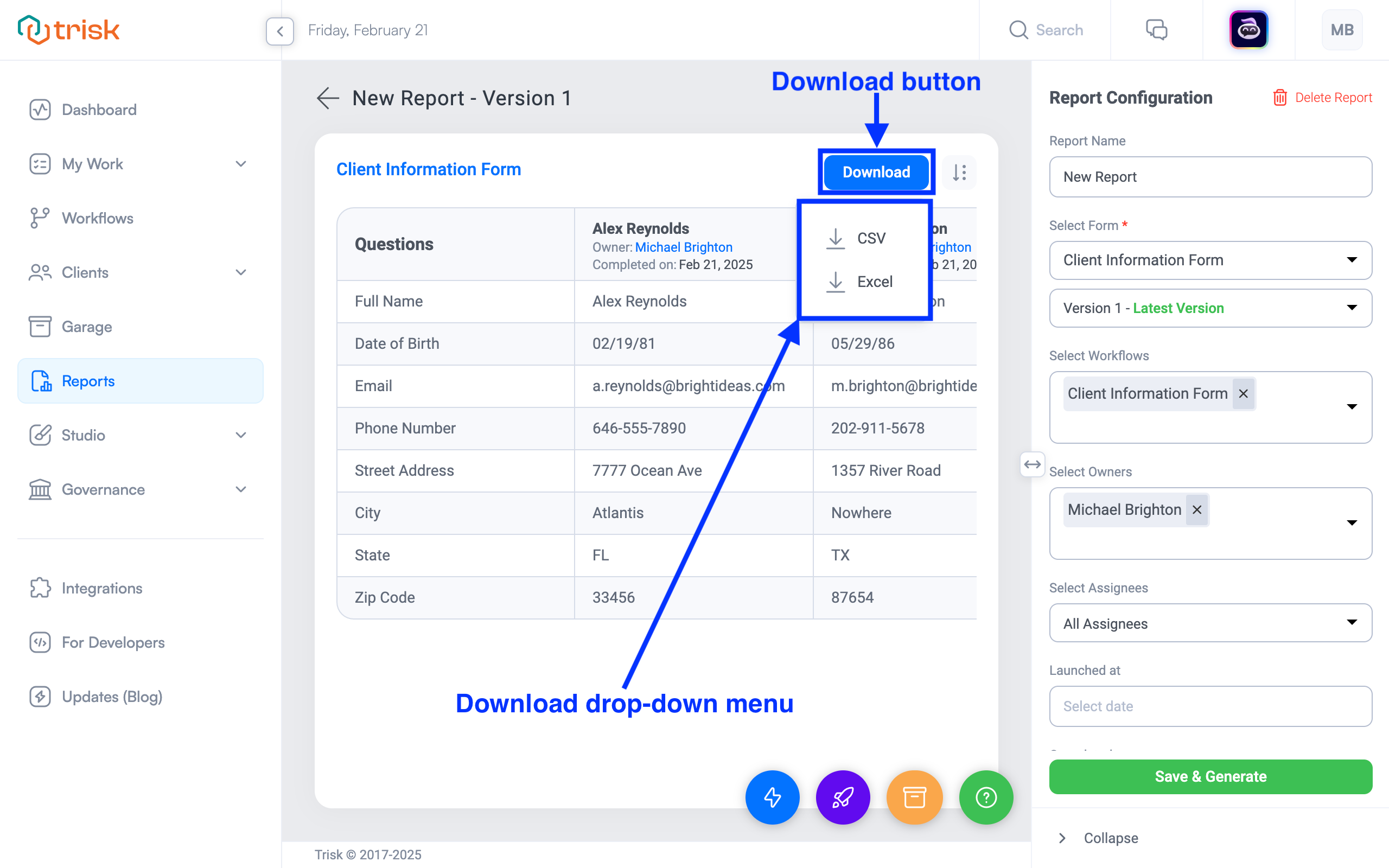Download report as CSV format
Screen dimensions: 1389x868
coord(869,237)
